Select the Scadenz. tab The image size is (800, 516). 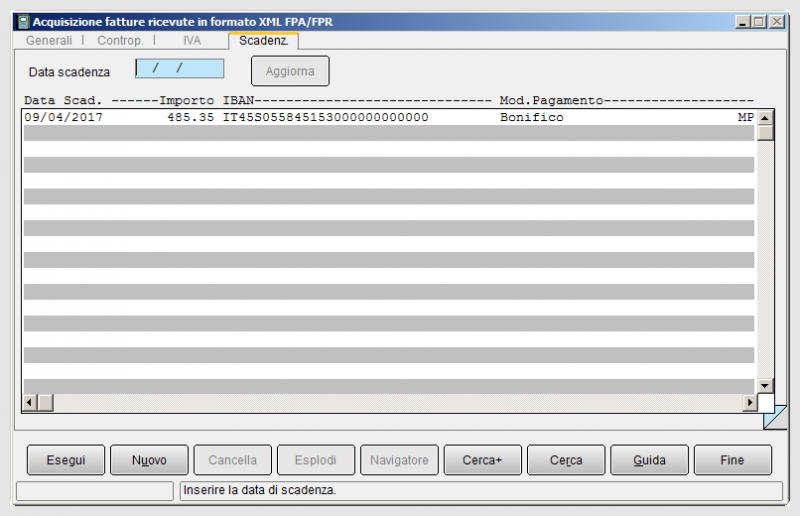point(263,40)
